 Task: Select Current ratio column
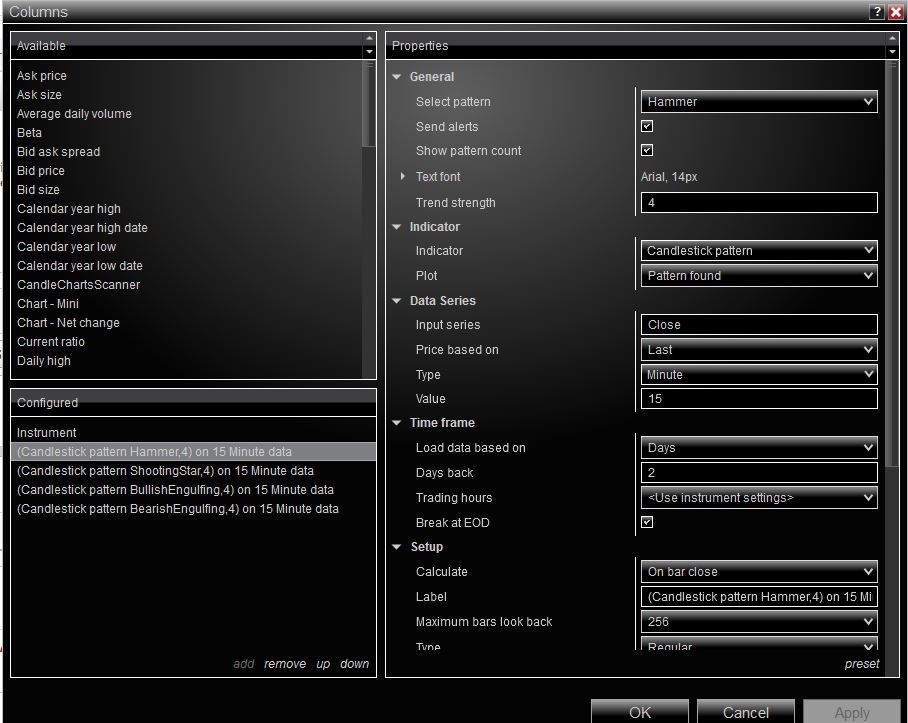pos(51,342)
